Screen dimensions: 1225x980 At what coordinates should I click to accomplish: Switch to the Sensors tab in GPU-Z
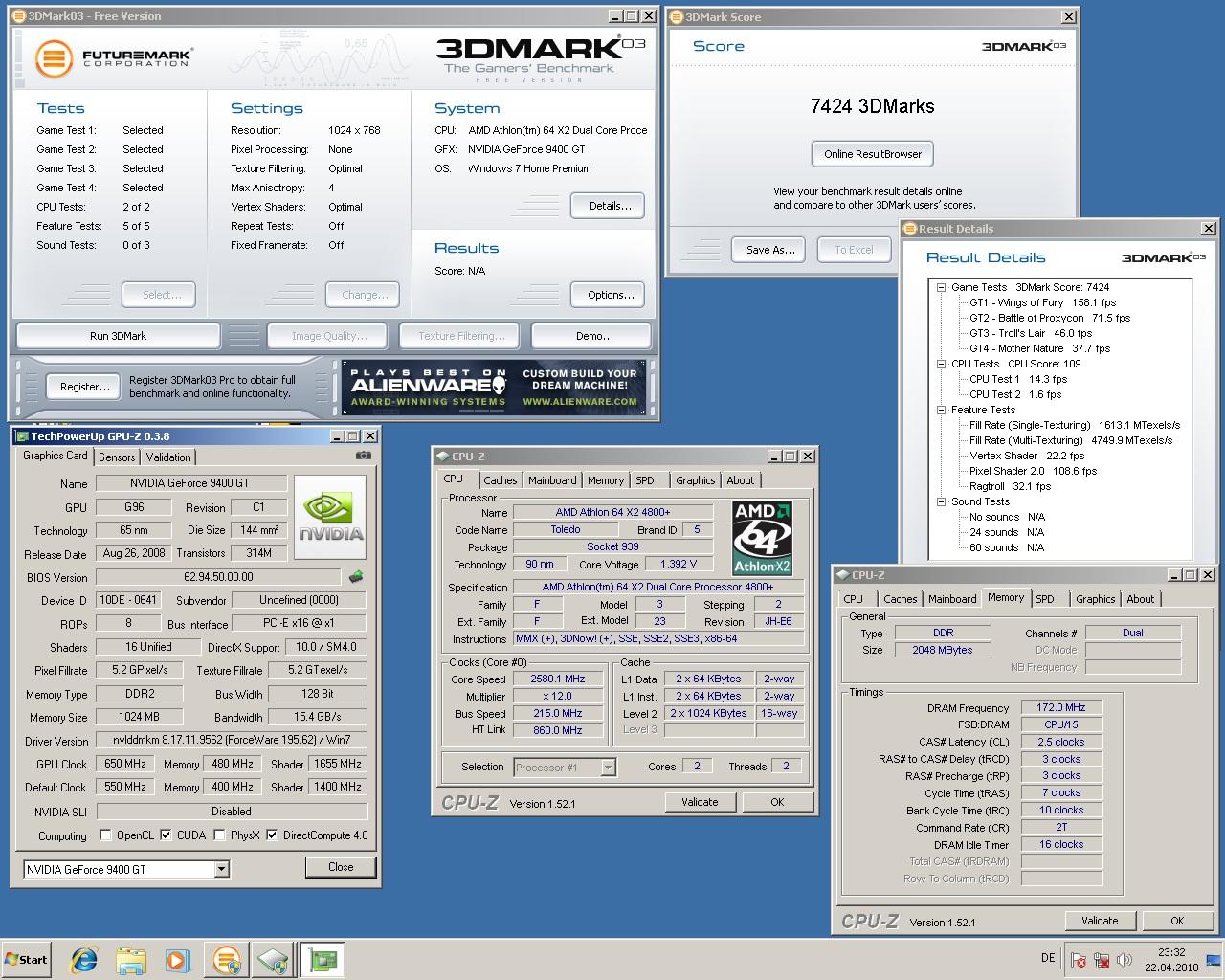pyautogui.click(x=117, y=457)
